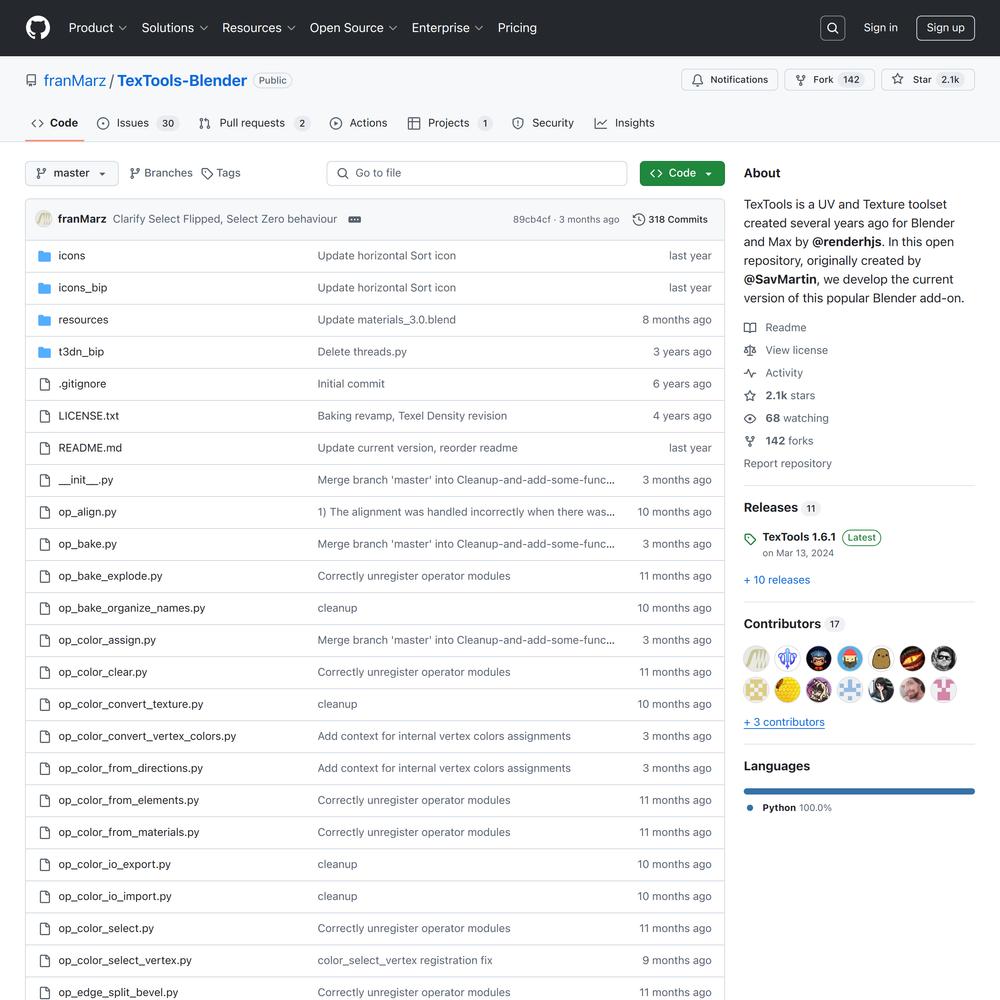
Task: Click the Fork button
Action: coord(829,80)
